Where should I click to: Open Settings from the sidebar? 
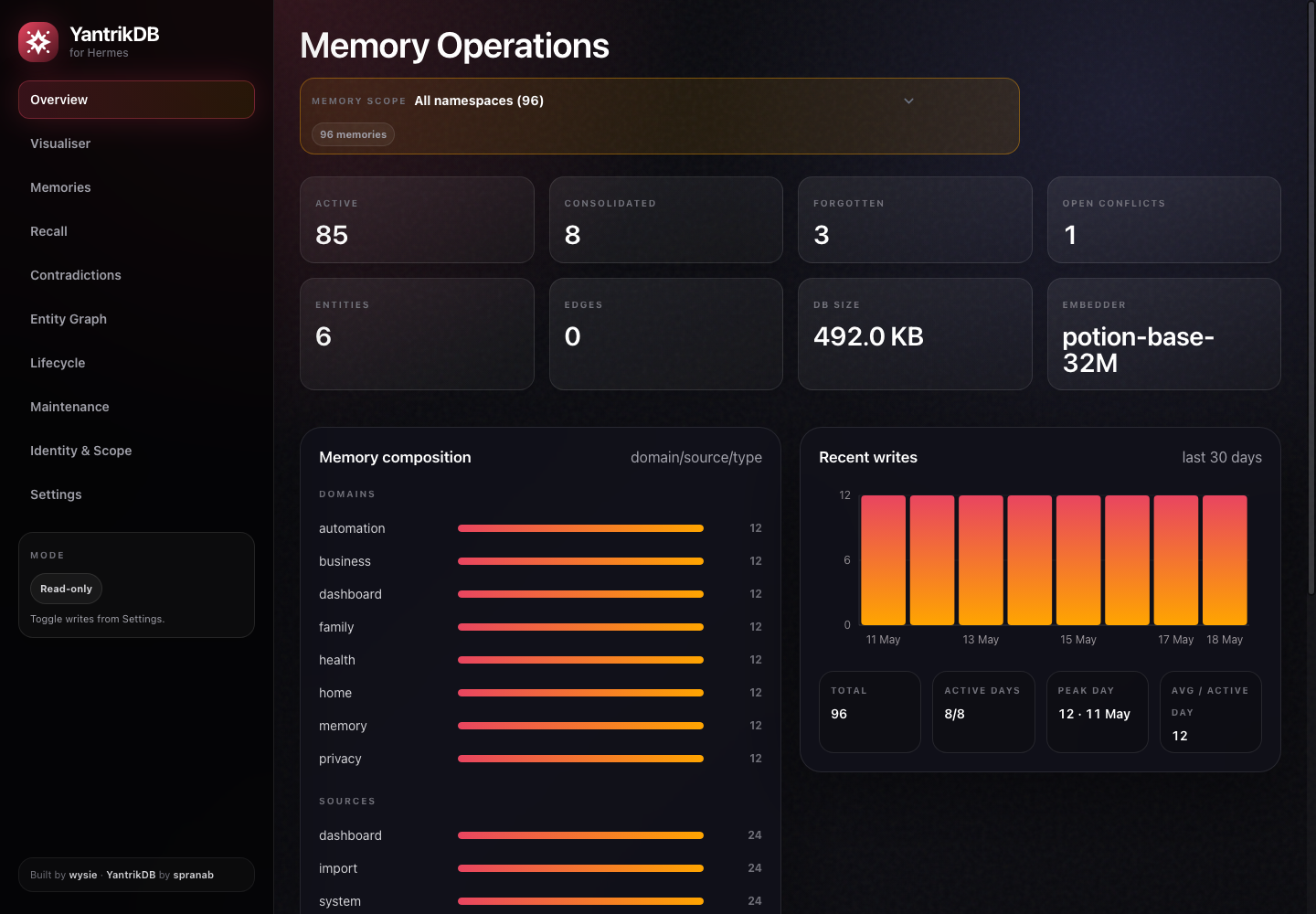coord(136,494)
